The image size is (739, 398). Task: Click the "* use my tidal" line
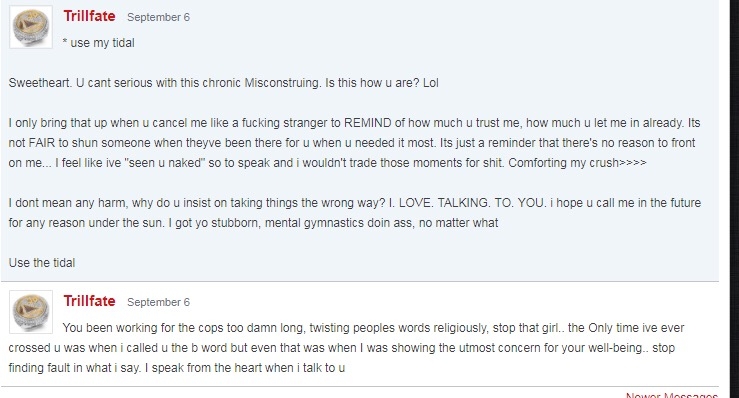(x=99, y=43)
